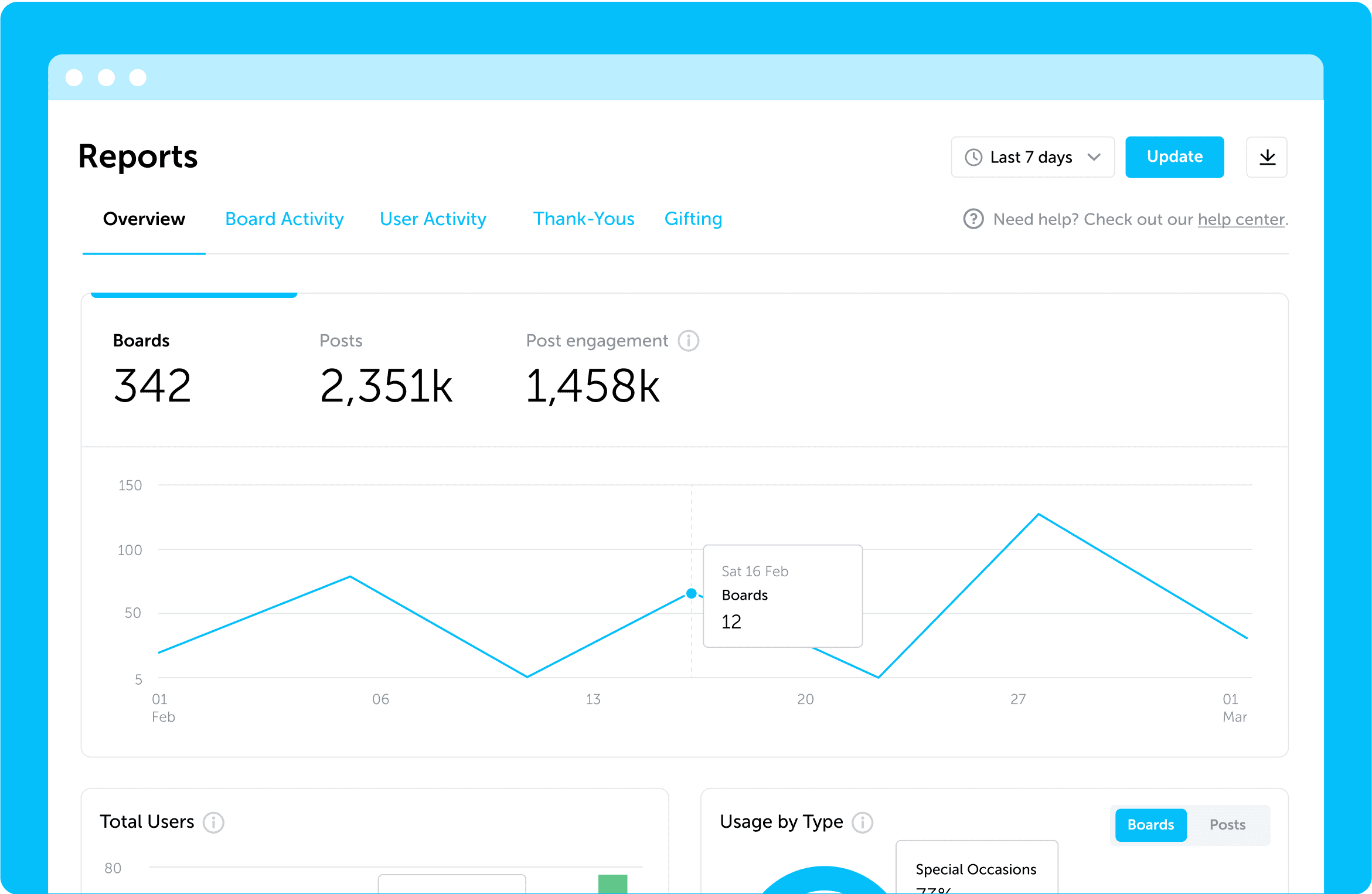Screen dimensions: 1372x894
Task: Click the 01 Mar axis label
Action: [1234, 708]
